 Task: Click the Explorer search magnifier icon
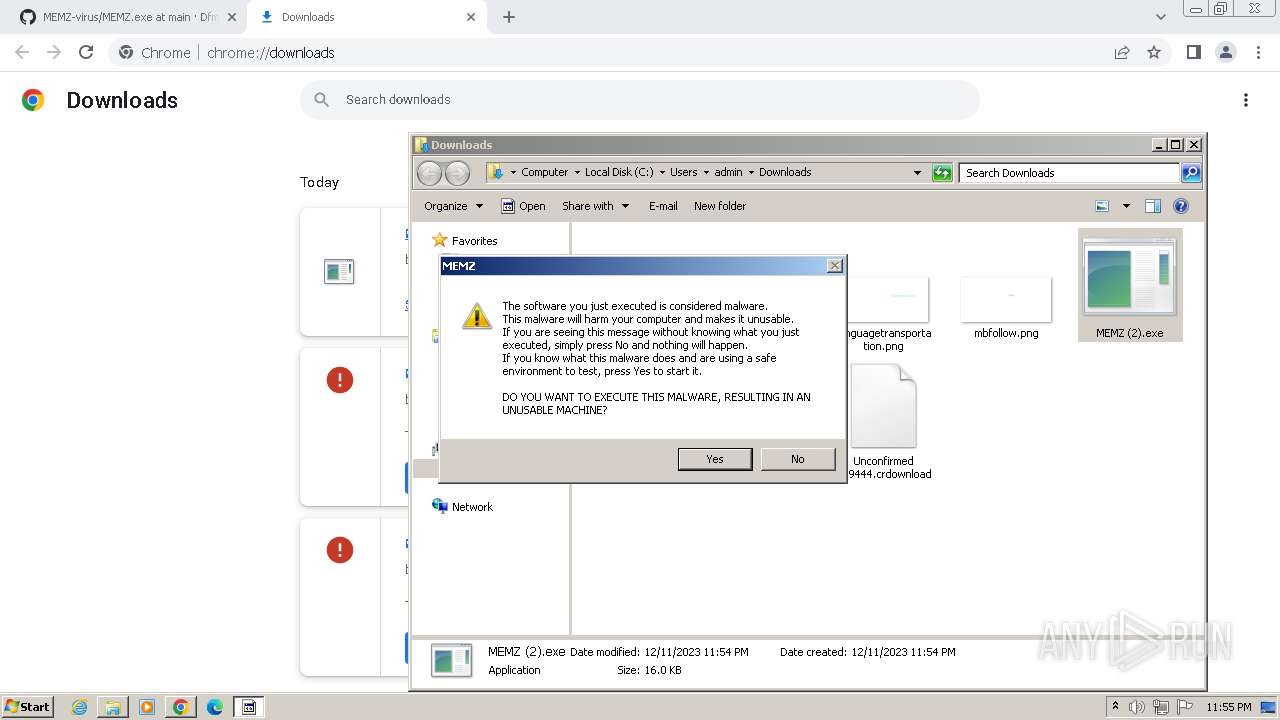coord(1191,173)
